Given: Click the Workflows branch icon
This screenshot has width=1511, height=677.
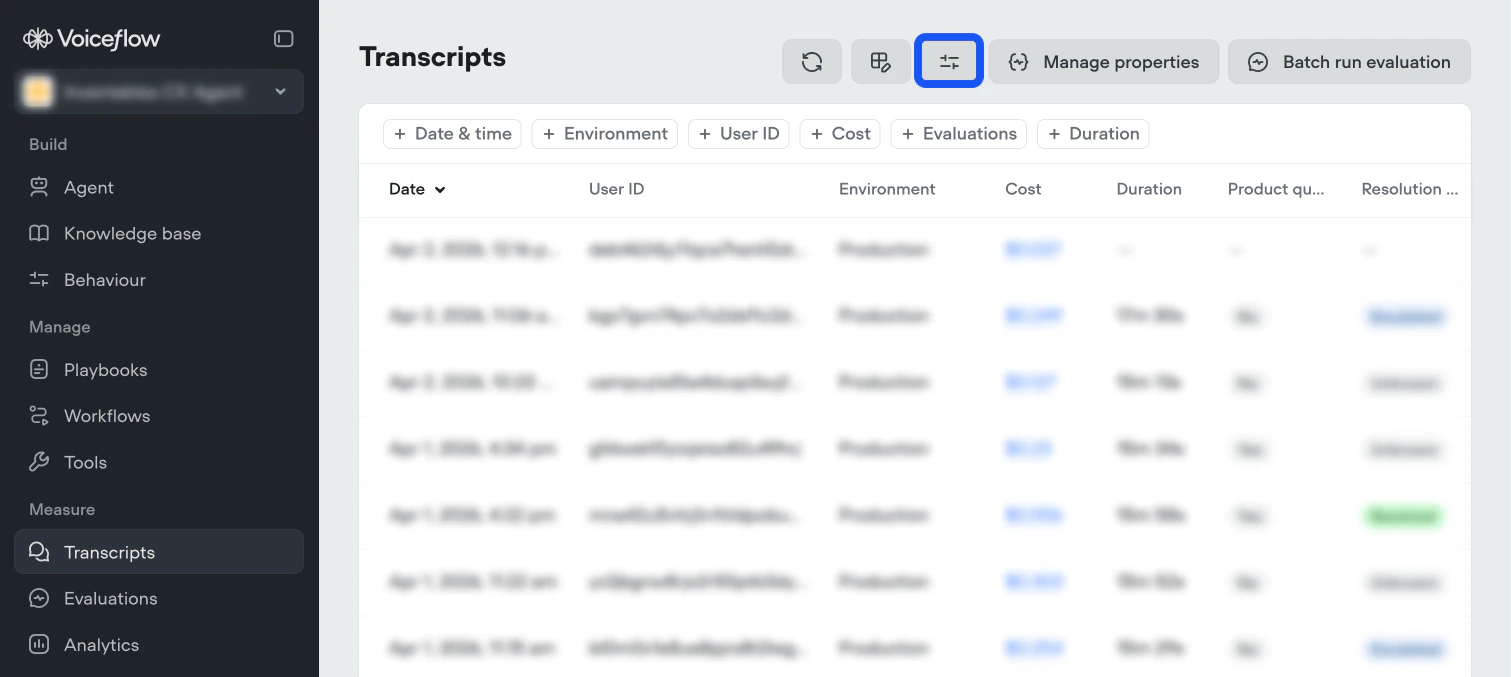Looking at the screenshot, I should (x=39, y=415).
